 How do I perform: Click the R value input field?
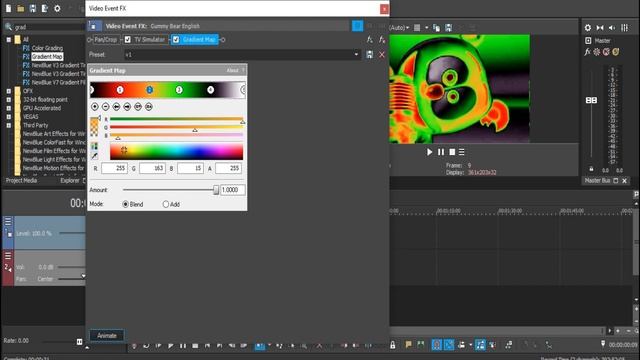click(x=114, y=168)
